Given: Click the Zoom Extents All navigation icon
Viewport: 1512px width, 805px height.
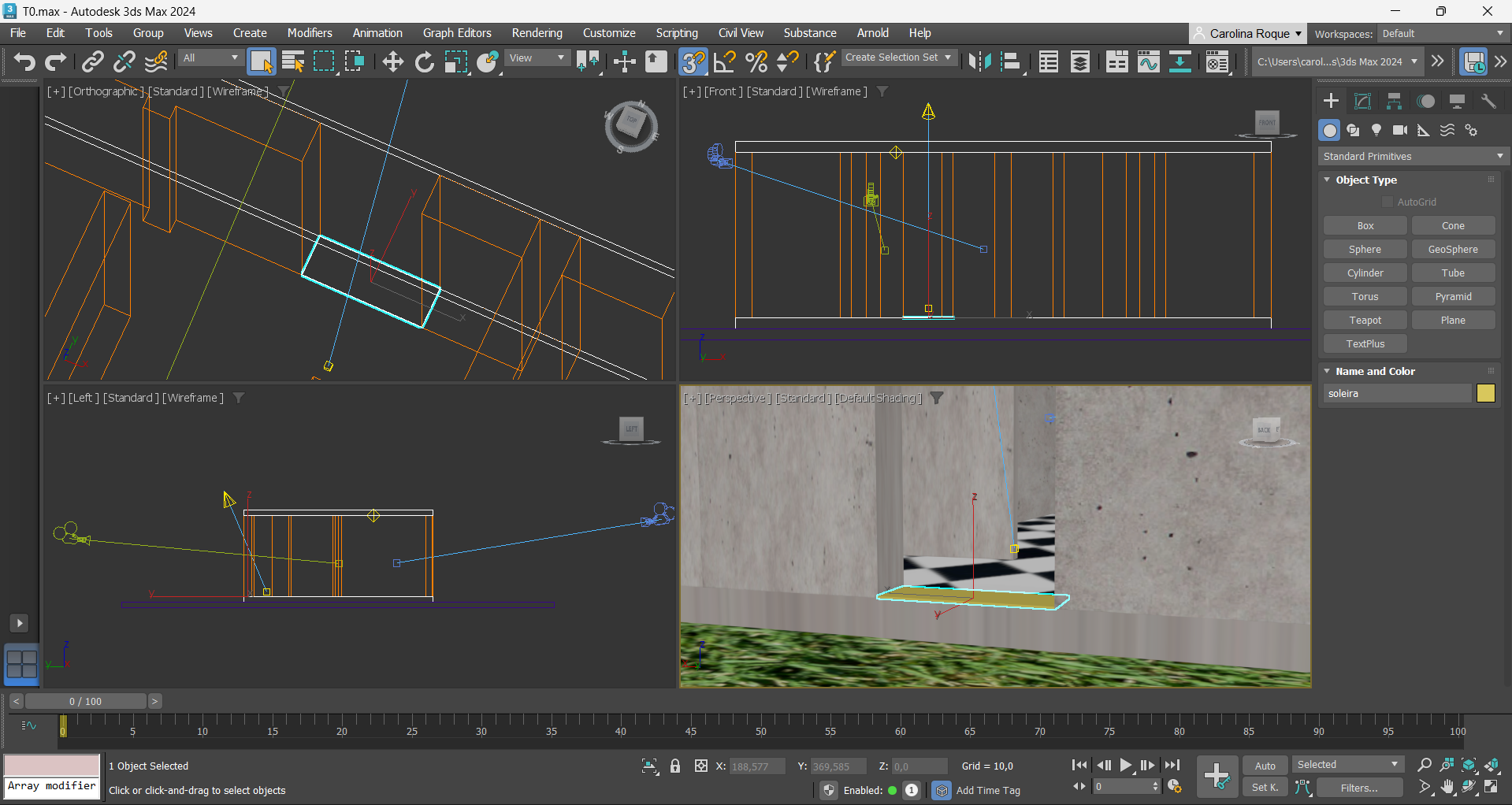Looking at the screenshot, I should tap(1492, 765).
